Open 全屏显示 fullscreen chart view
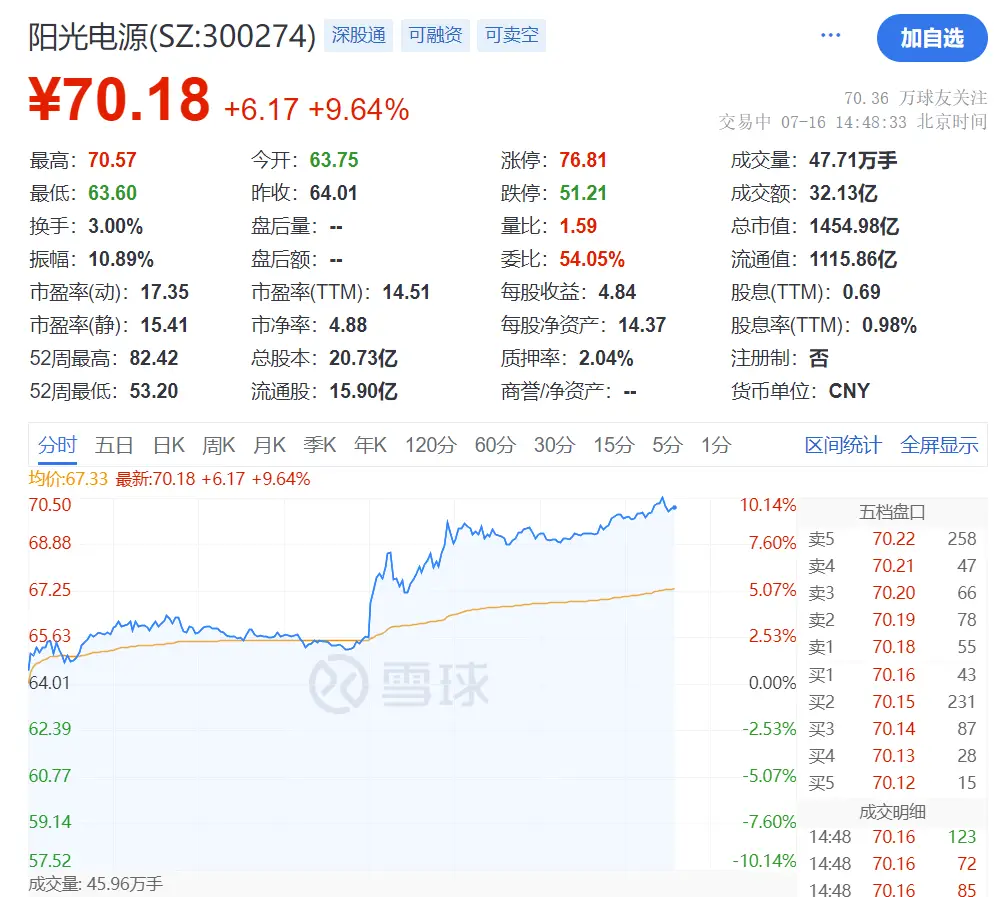 [x=938, y=445]
